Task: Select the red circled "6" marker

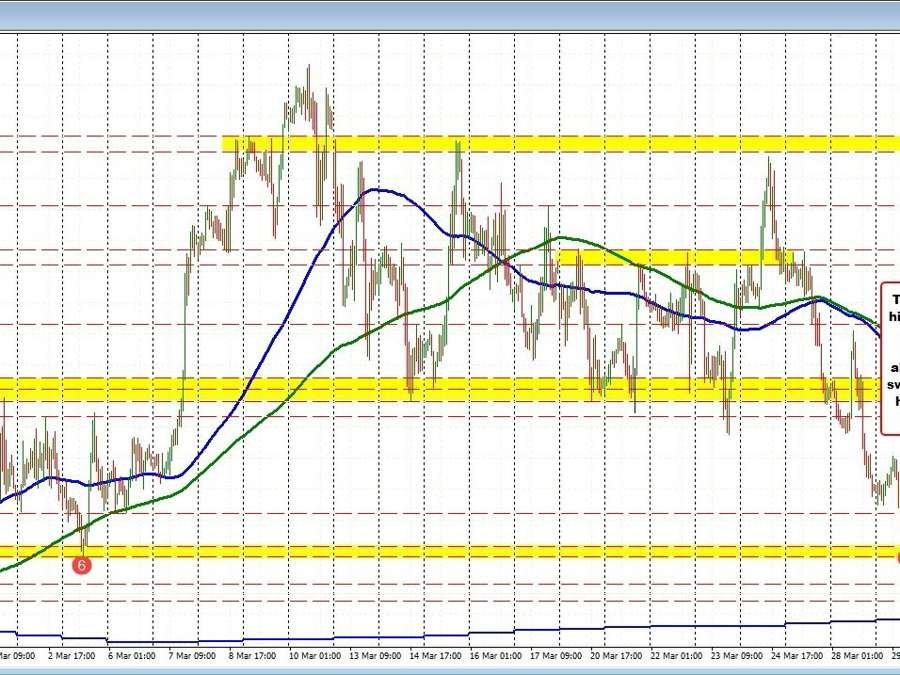Action: click(83, 564)
